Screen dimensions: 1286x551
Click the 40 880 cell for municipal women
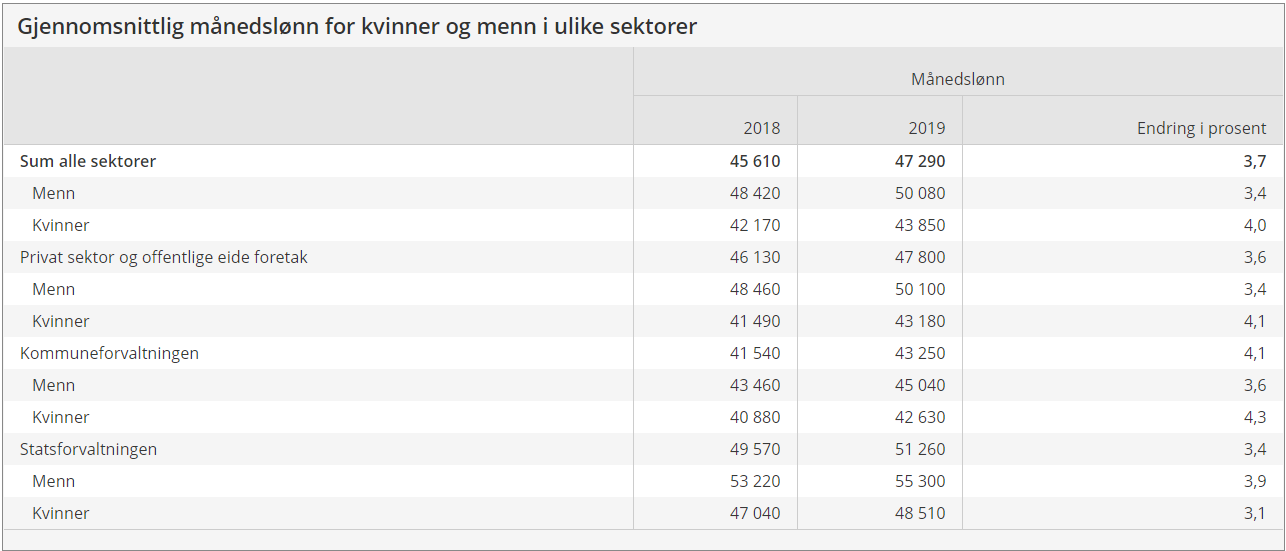point(755,417)
